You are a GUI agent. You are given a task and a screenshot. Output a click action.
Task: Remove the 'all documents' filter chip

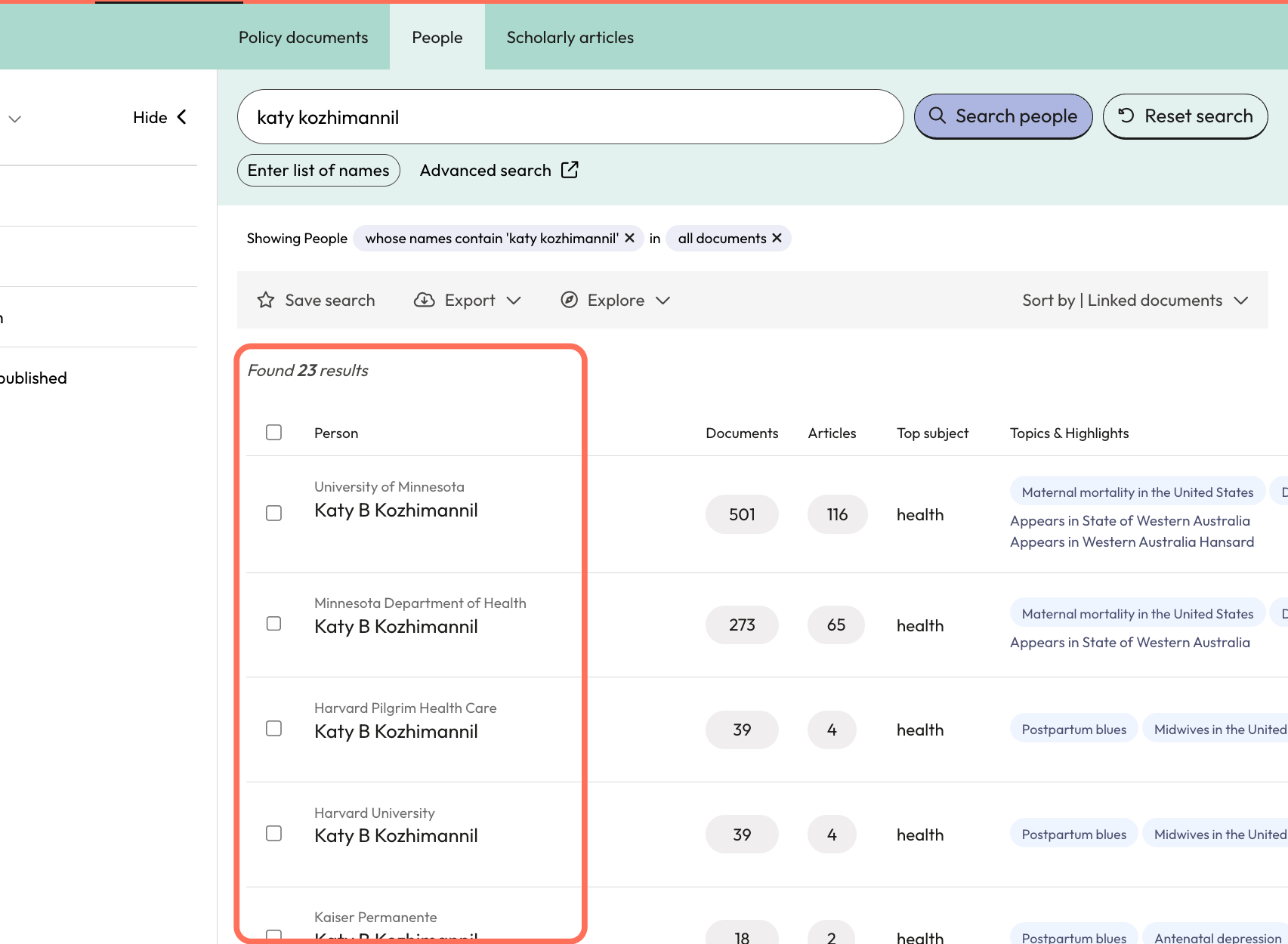coord(777,238)
